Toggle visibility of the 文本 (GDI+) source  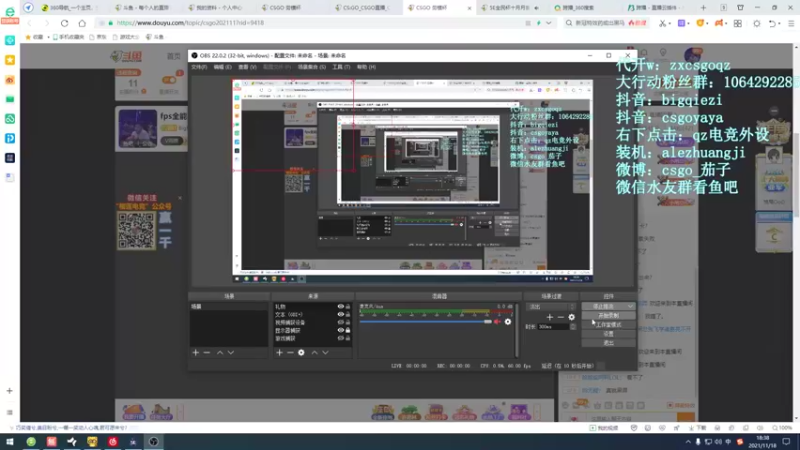click(340, 314)
